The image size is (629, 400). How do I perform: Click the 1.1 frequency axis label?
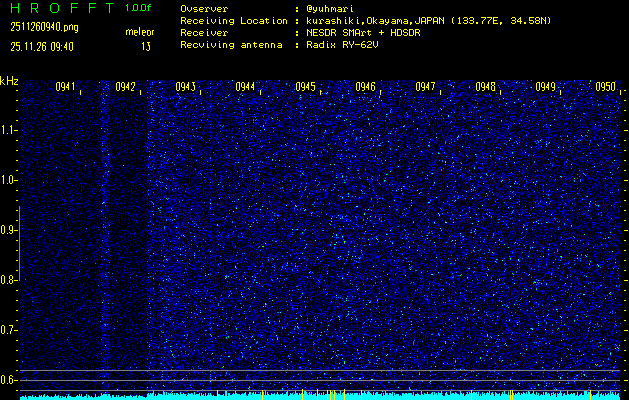(8, 130)
